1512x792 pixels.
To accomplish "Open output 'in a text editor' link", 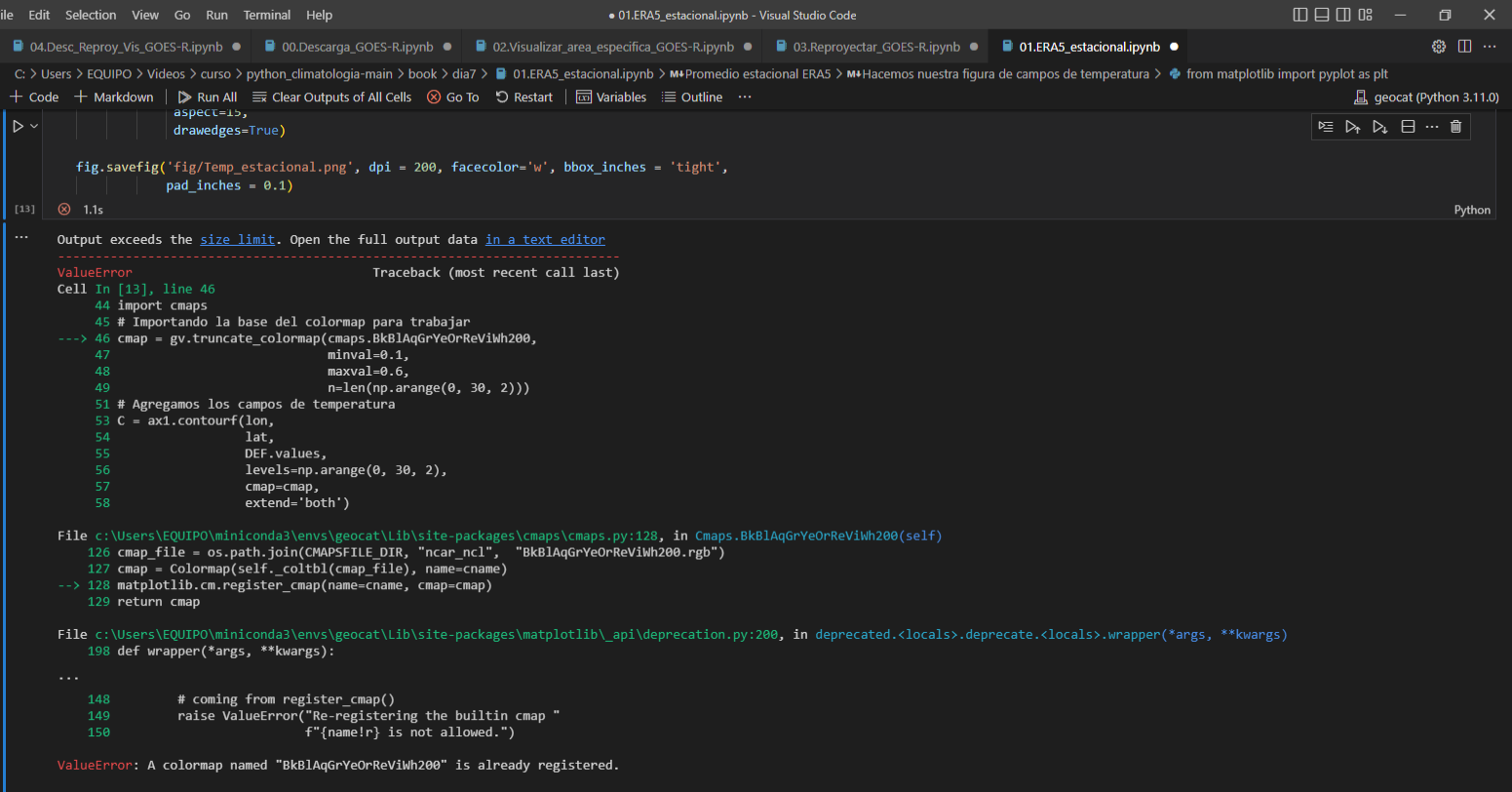I will (545, 239).
